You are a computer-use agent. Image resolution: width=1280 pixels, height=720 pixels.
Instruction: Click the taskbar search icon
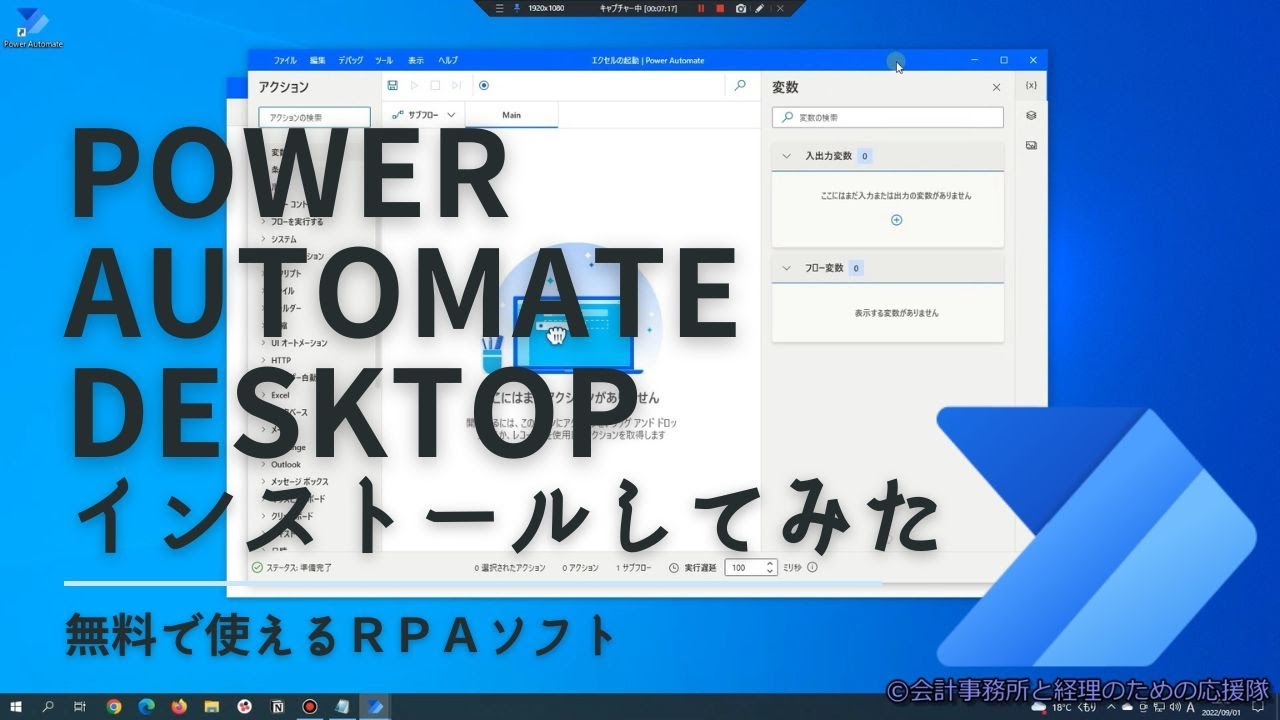click(48, 706)
